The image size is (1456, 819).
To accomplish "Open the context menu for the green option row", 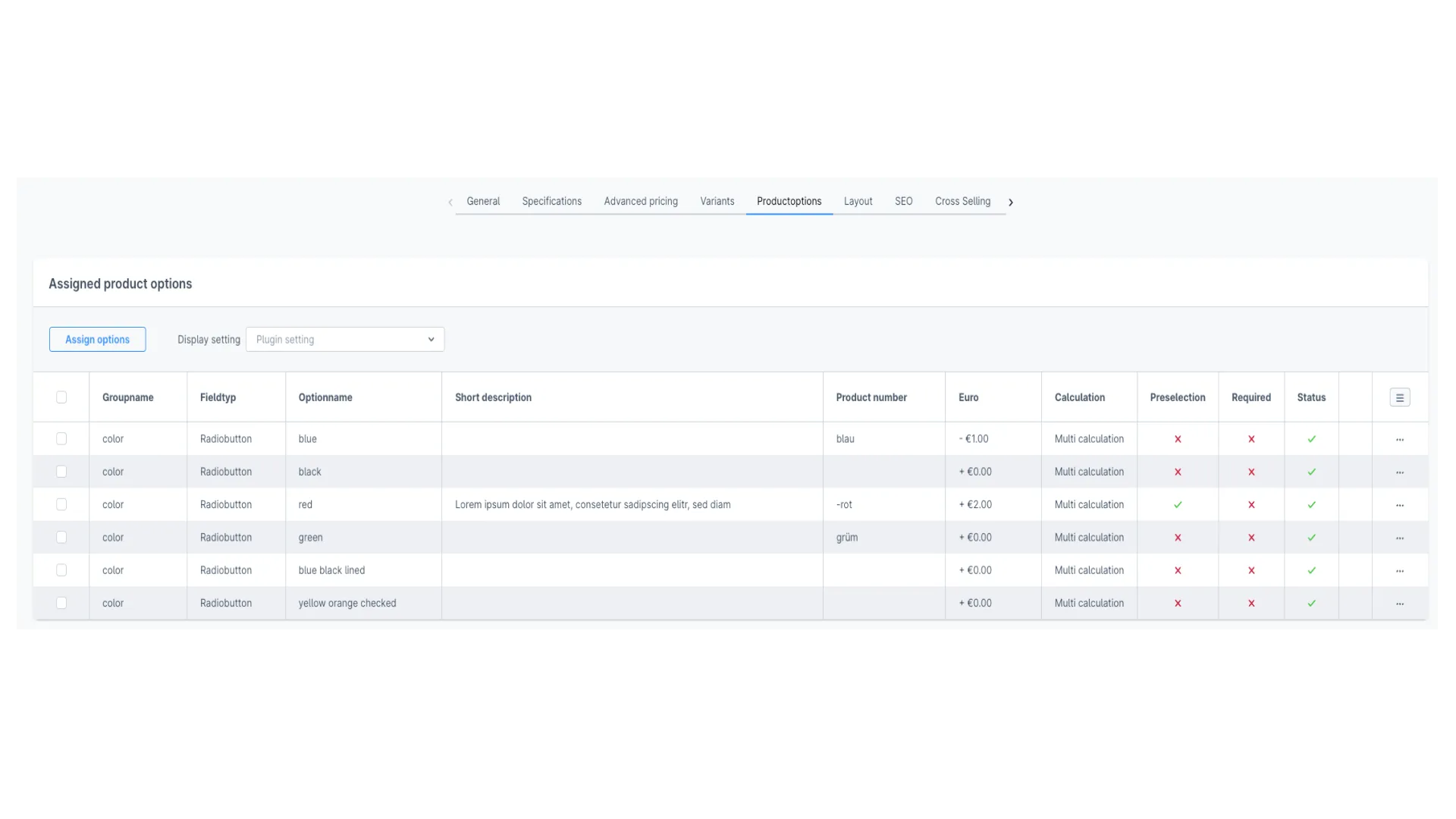I will click(1400, 537).
